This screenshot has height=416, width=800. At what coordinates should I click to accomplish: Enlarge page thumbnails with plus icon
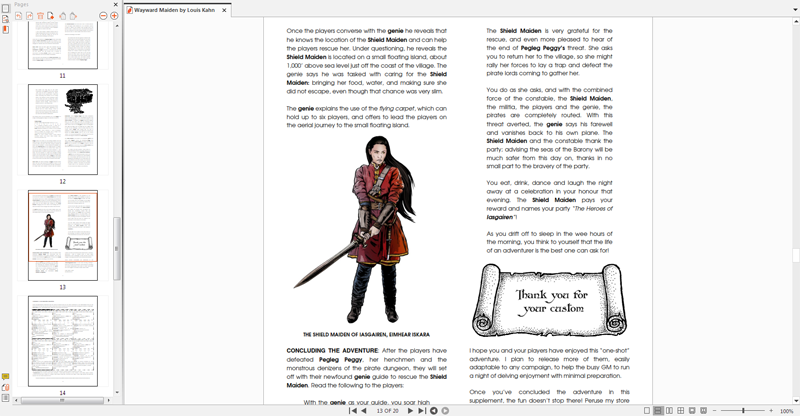(x=114, y=16)
